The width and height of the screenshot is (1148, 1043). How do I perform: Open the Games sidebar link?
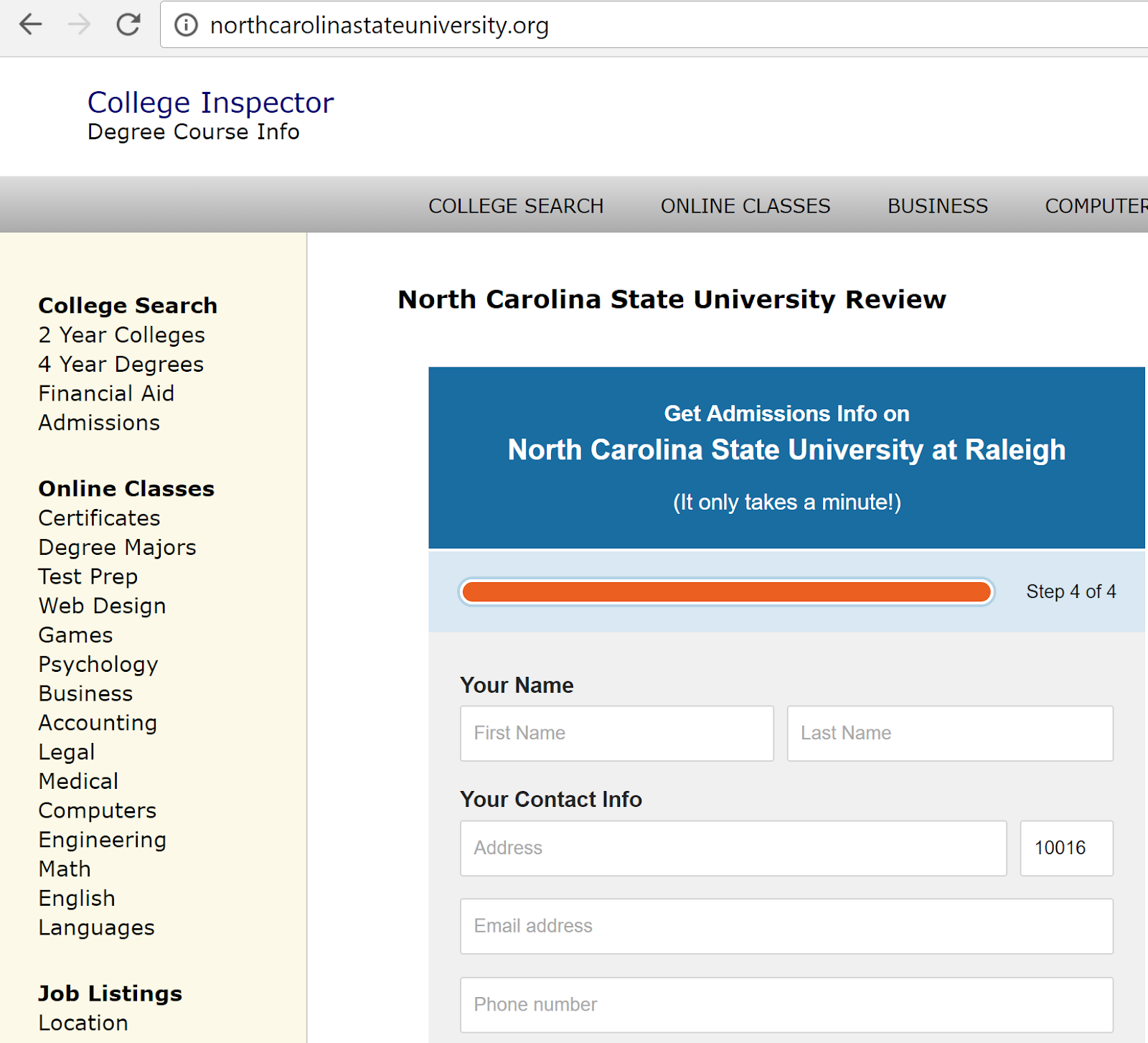pyautogui.click(x=75, y=635)
